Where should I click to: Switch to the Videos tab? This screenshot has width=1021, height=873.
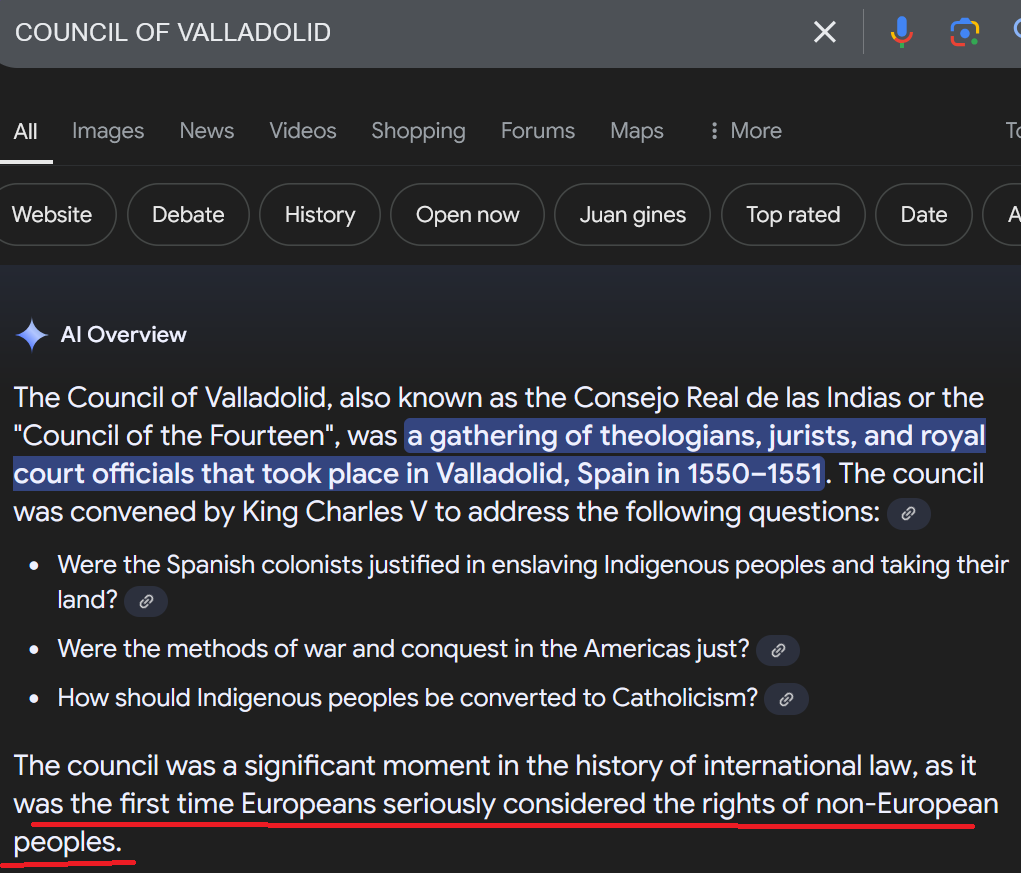click(303, 131)
